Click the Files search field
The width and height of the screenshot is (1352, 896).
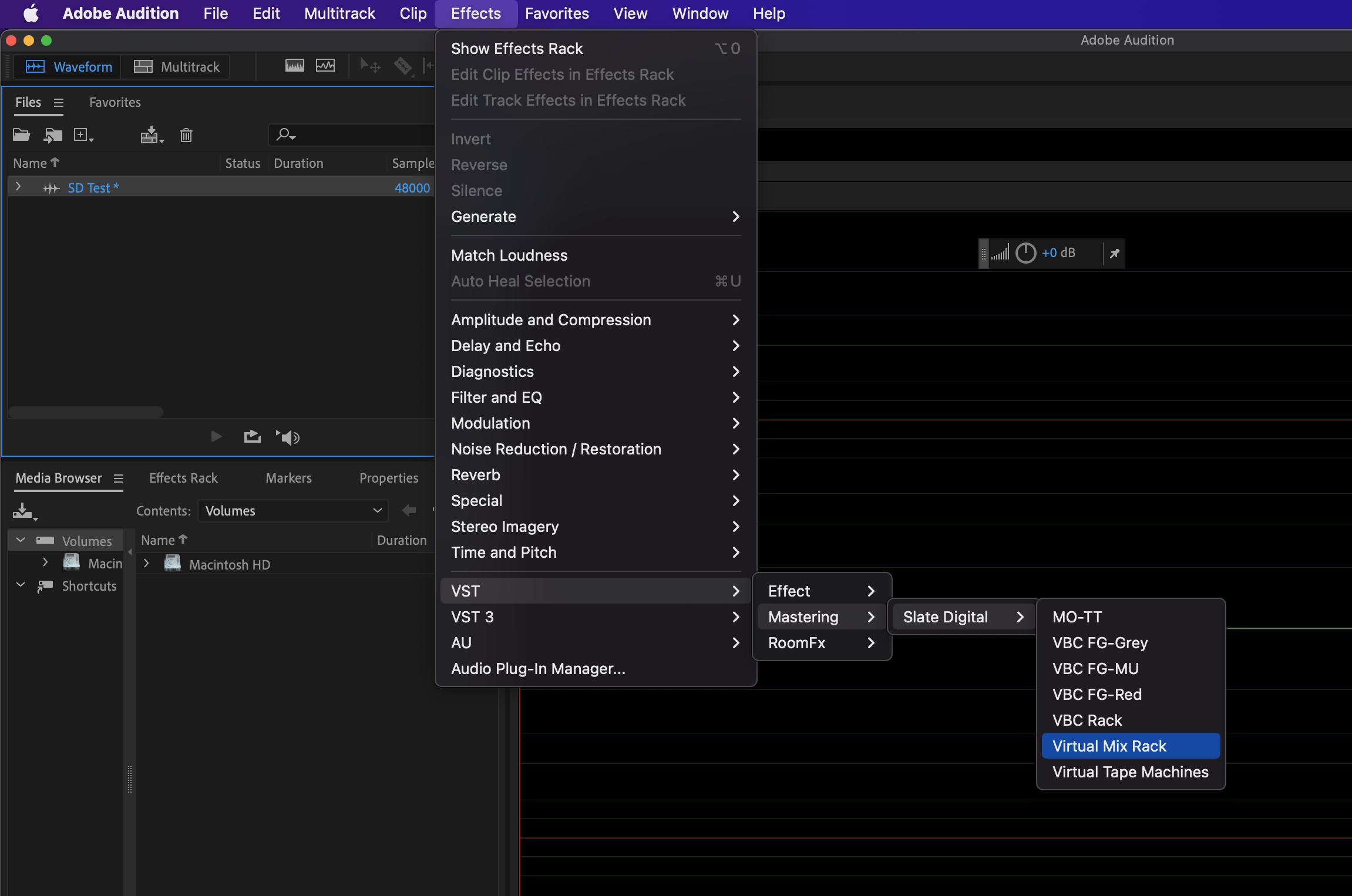351,135
